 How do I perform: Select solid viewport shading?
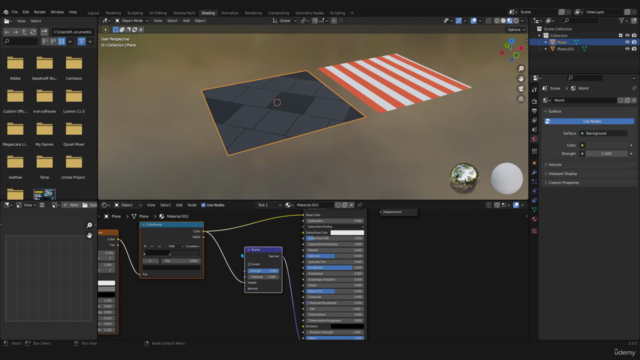click(x=503, y=20)
